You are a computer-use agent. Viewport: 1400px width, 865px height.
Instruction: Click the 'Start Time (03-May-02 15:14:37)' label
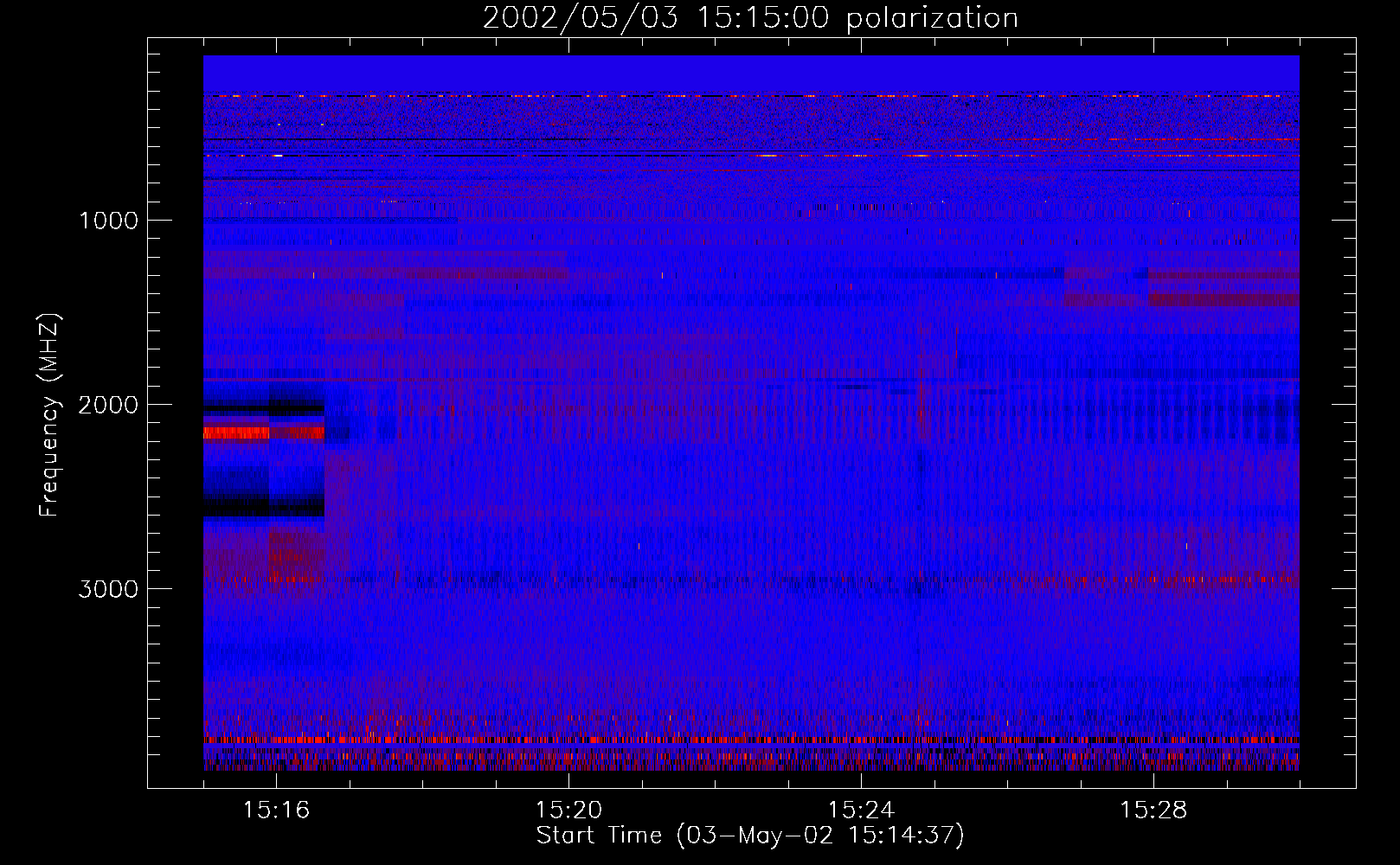[x=750, y=836]
